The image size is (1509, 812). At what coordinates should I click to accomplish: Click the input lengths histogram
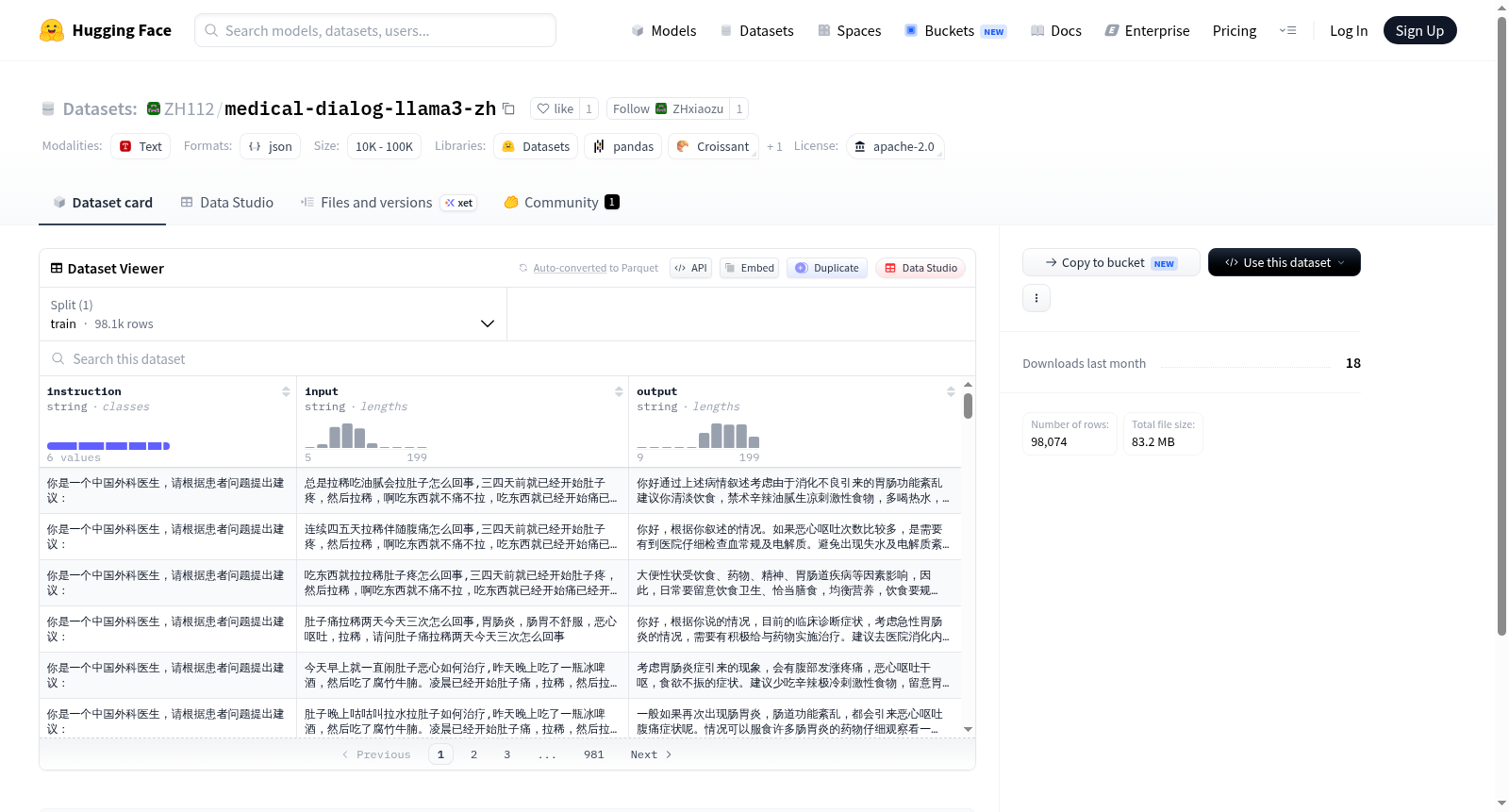366,435
